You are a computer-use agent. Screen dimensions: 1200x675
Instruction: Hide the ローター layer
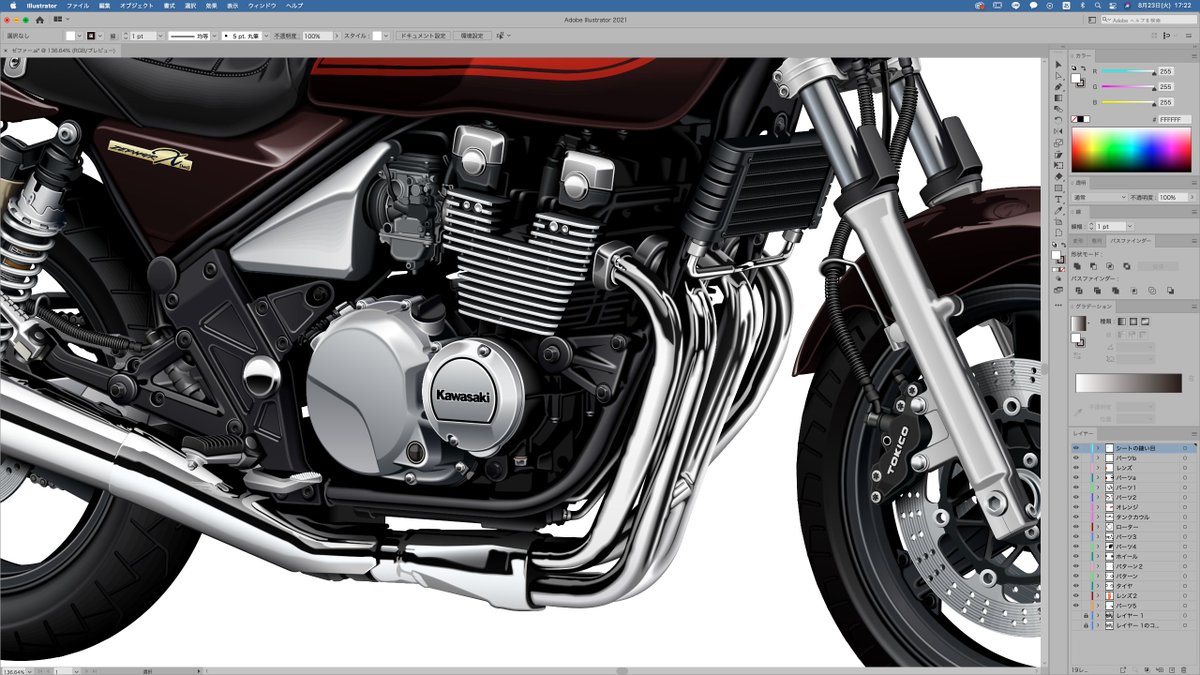pos(1076,527)
